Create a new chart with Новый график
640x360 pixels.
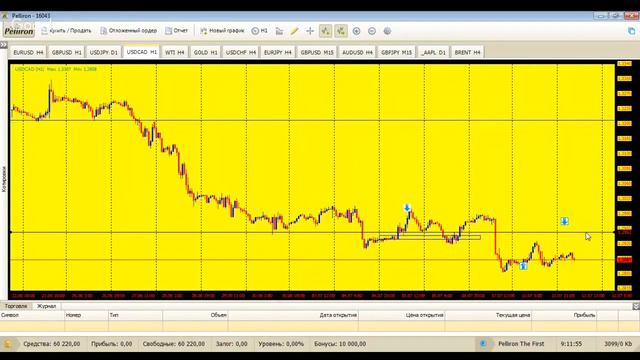[222, 31]
